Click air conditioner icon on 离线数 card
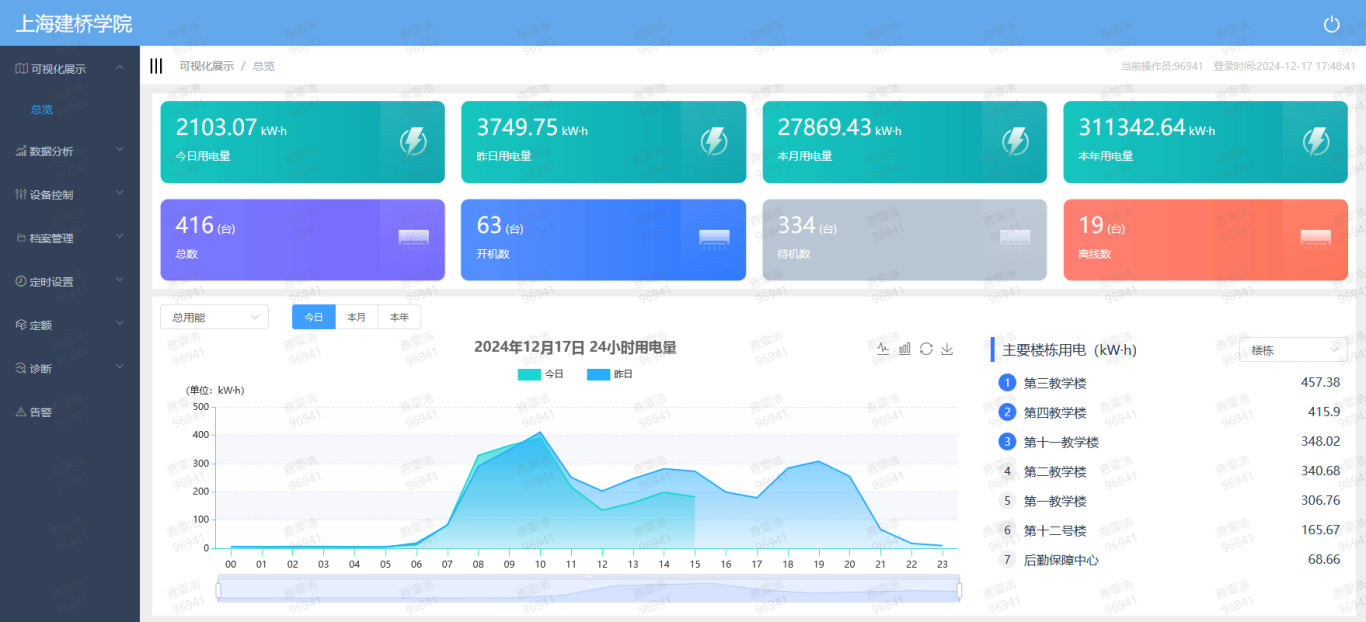 pos(1315,238)
